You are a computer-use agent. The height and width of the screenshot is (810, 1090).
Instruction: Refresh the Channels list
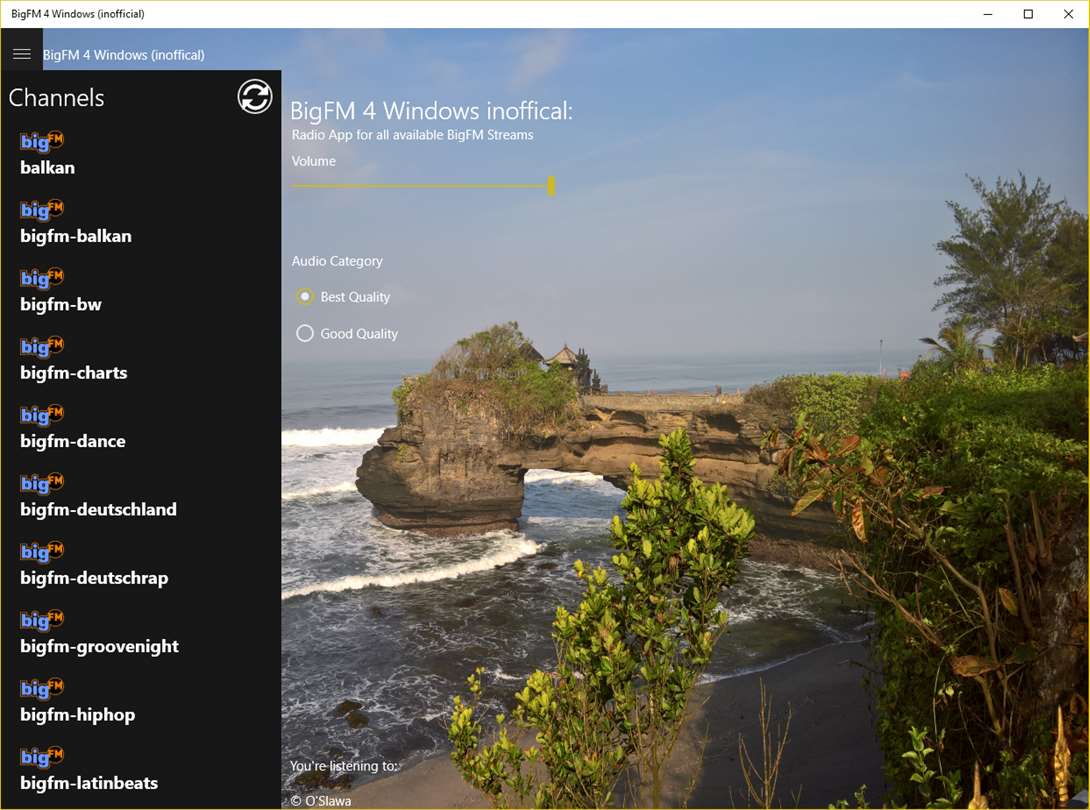coord(254,97)
